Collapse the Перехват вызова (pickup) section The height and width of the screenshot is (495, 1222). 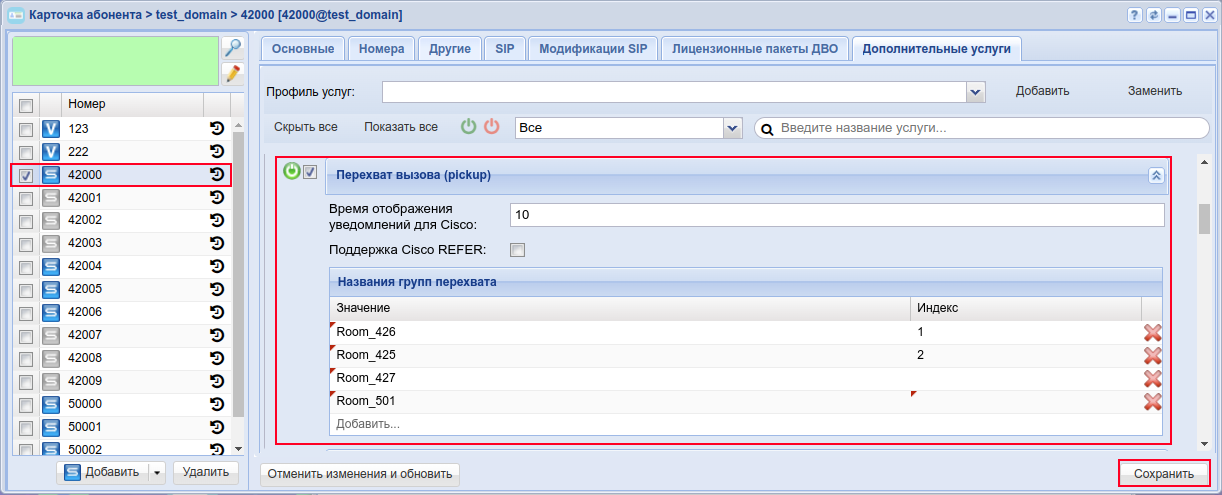[x=1156, y=175]
